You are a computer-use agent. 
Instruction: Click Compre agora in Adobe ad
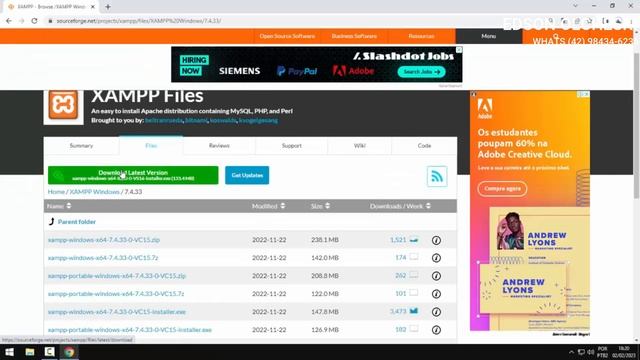pyautogui.click(x=502, y=189)
